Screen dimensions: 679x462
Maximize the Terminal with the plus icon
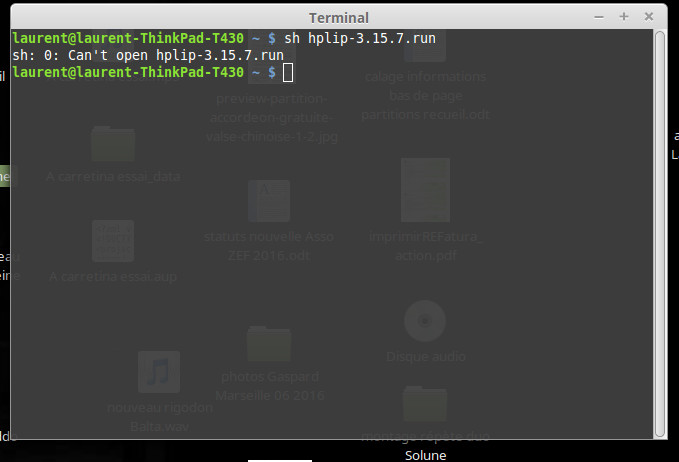coord(624,16)
